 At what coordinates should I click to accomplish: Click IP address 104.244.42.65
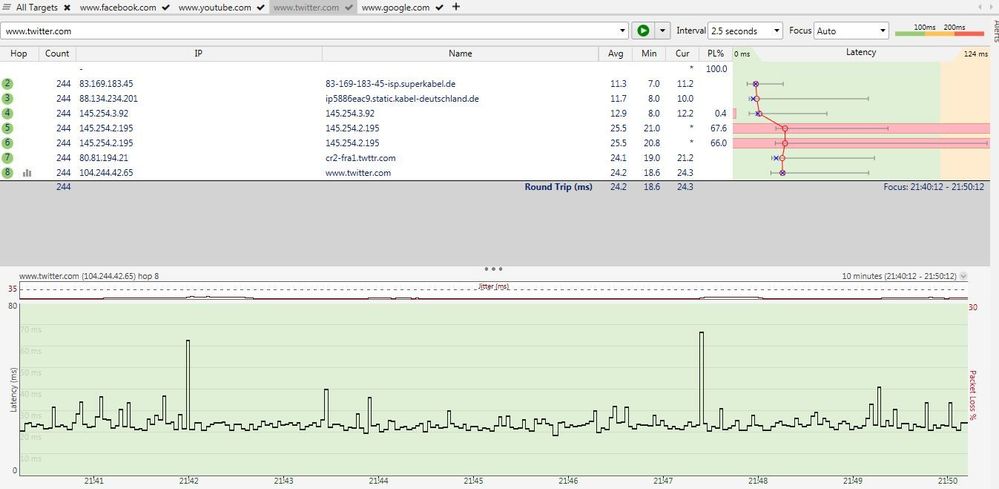106,173
